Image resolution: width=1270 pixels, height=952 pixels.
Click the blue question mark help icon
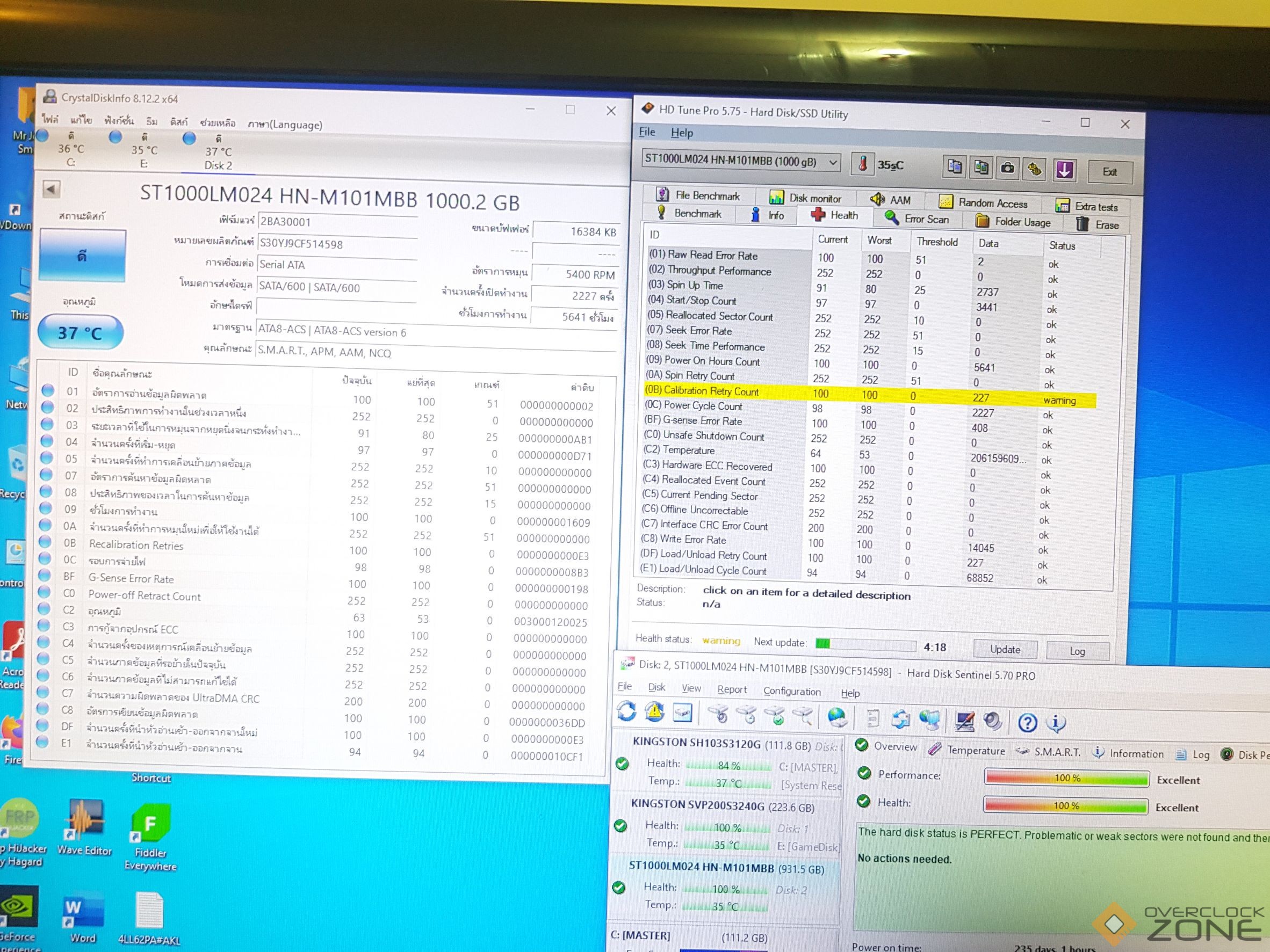[1027, 723]
